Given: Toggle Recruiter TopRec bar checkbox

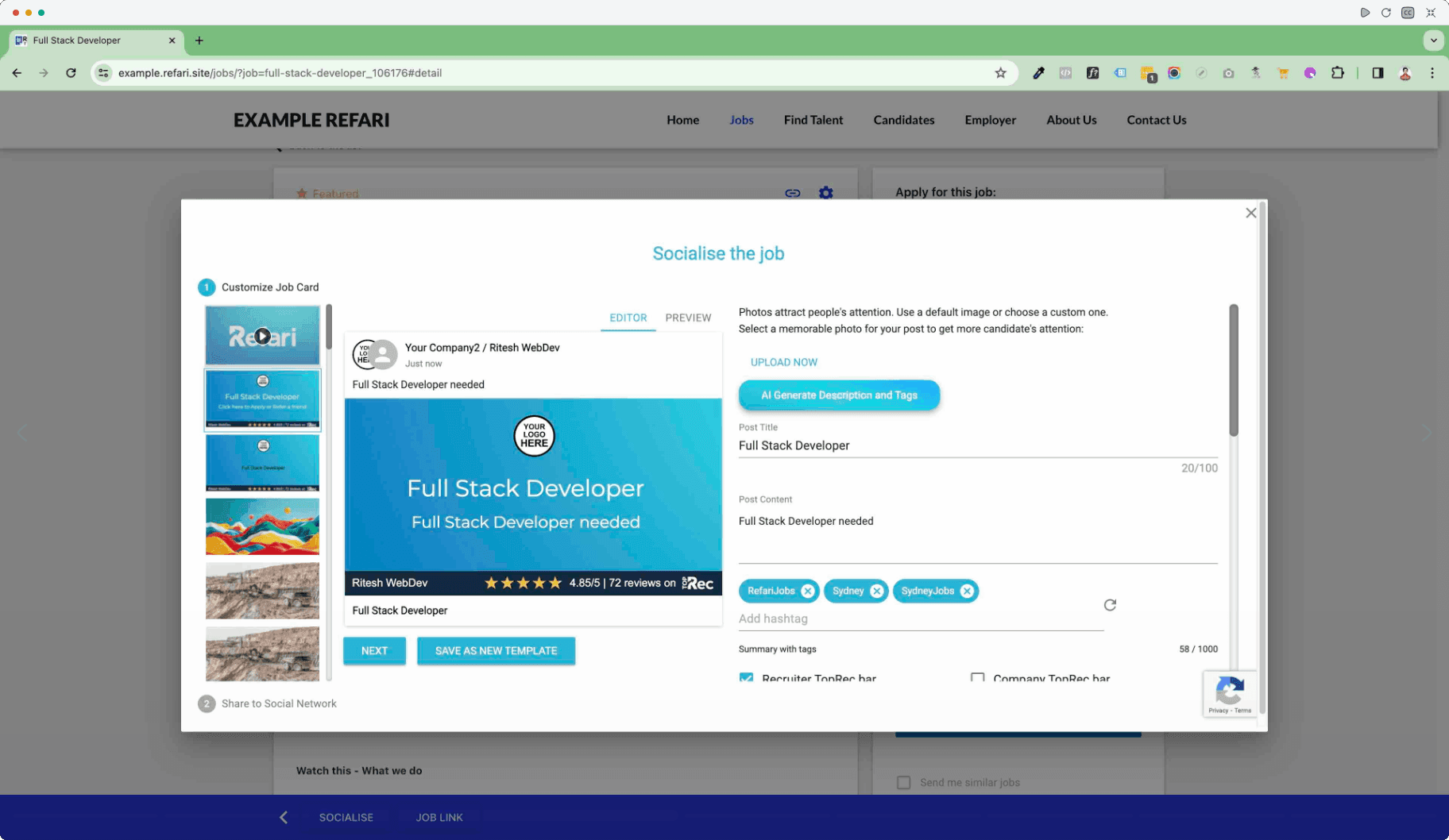Looking at the screenshot, I should click(746, 678).
